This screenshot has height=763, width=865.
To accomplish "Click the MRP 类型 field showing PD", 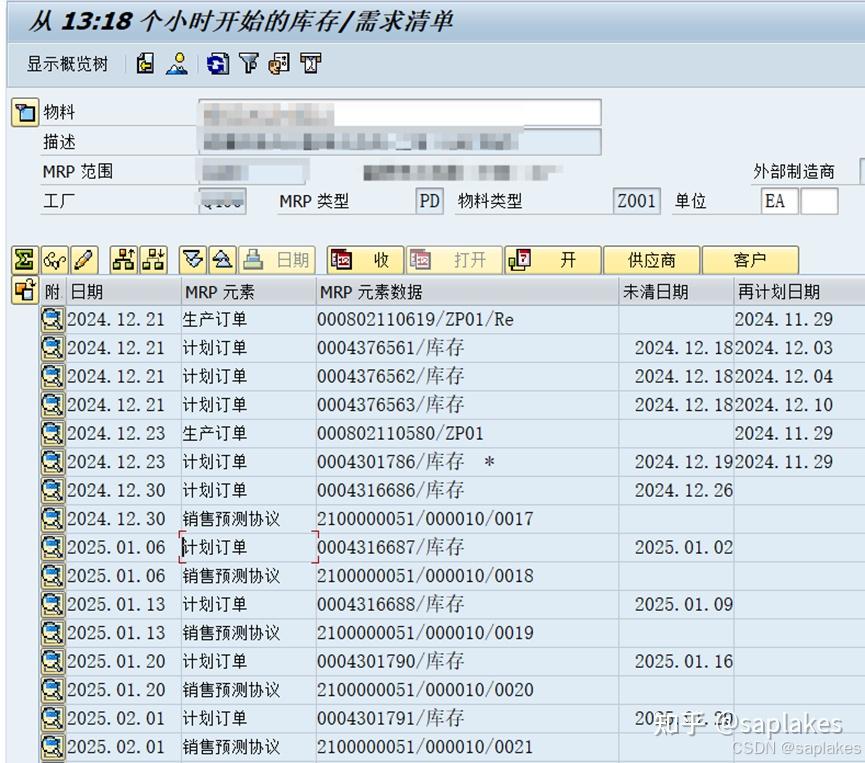I will coord(428,200).
